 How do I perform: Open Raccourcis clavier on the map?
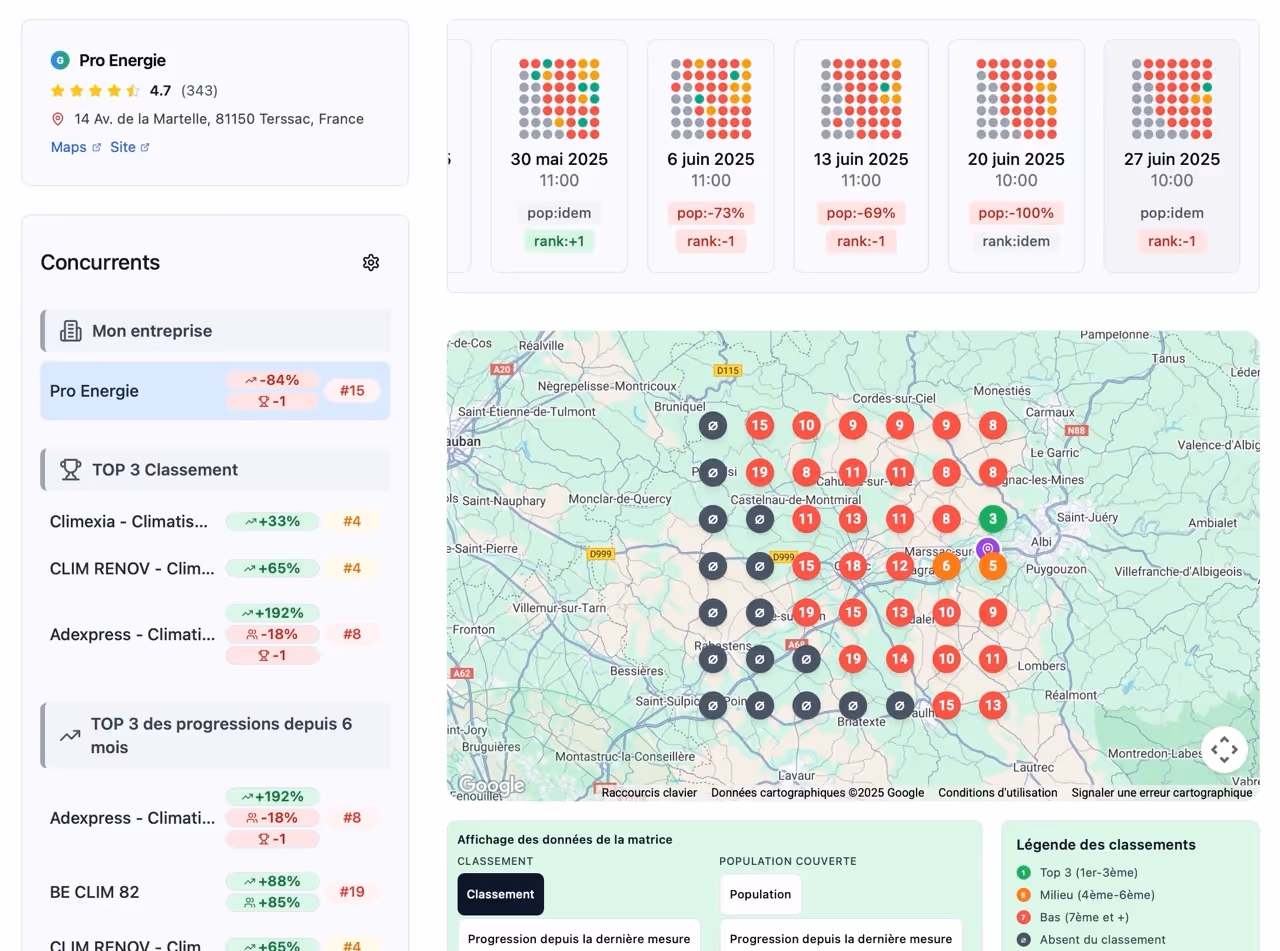[x=649, y=793]
